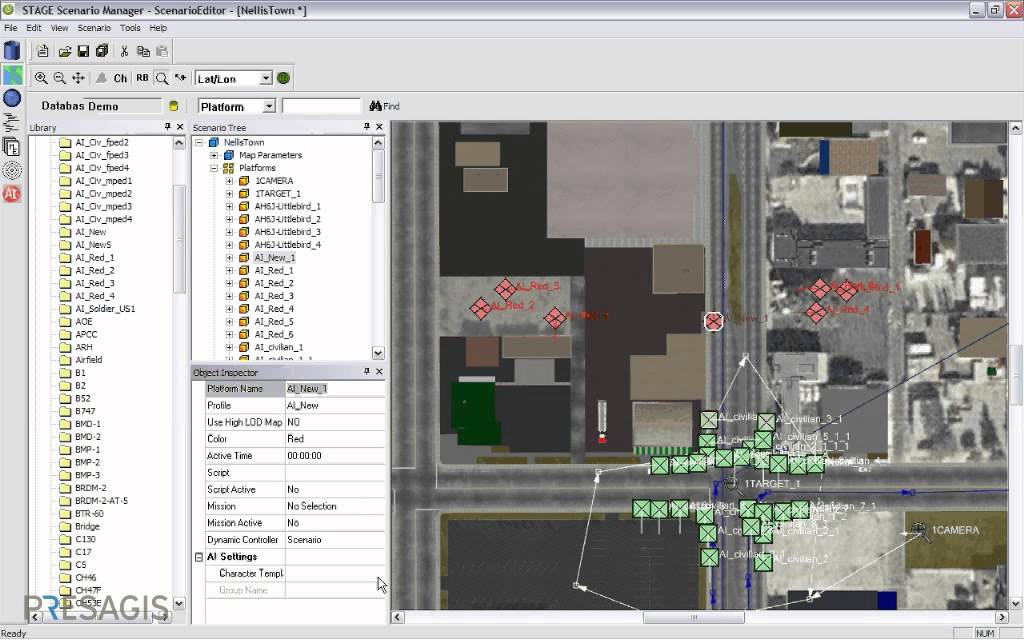The width and height of the screenshot is (1024, 640).
Task: Click the find search text field
Action: click(321, 106)
